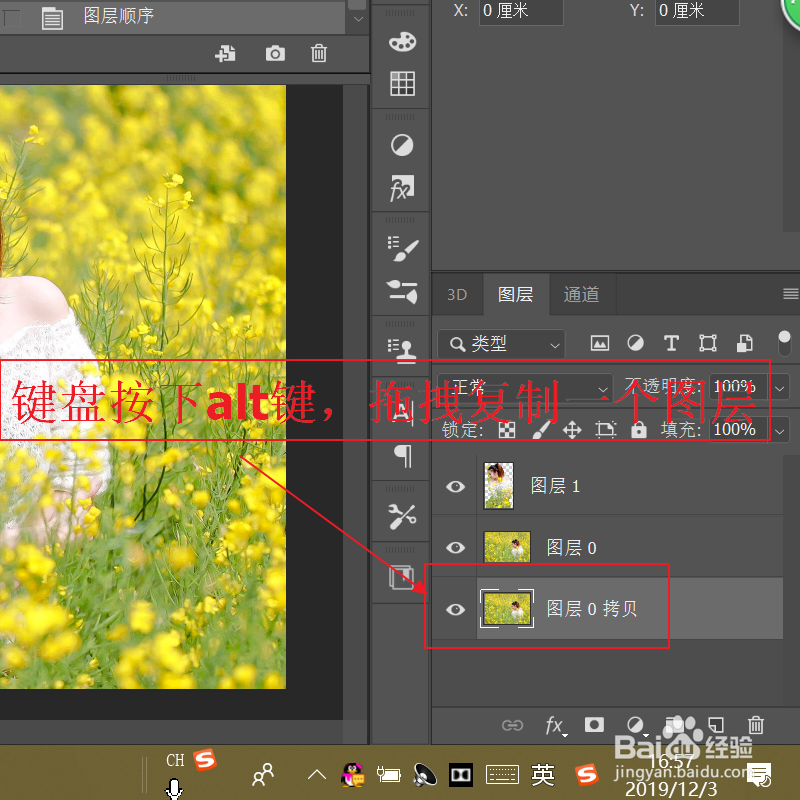Toggle visibility of 图层 0
The image size is (800, 800).
pyautogui.click(x=455, y=548)
